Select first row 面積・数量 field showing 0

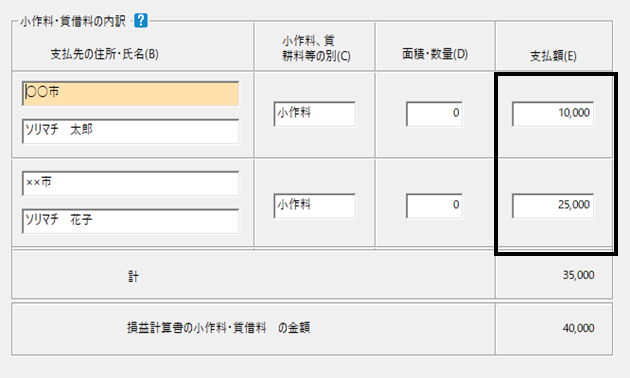pyautogui.click(x=434, y=114)
